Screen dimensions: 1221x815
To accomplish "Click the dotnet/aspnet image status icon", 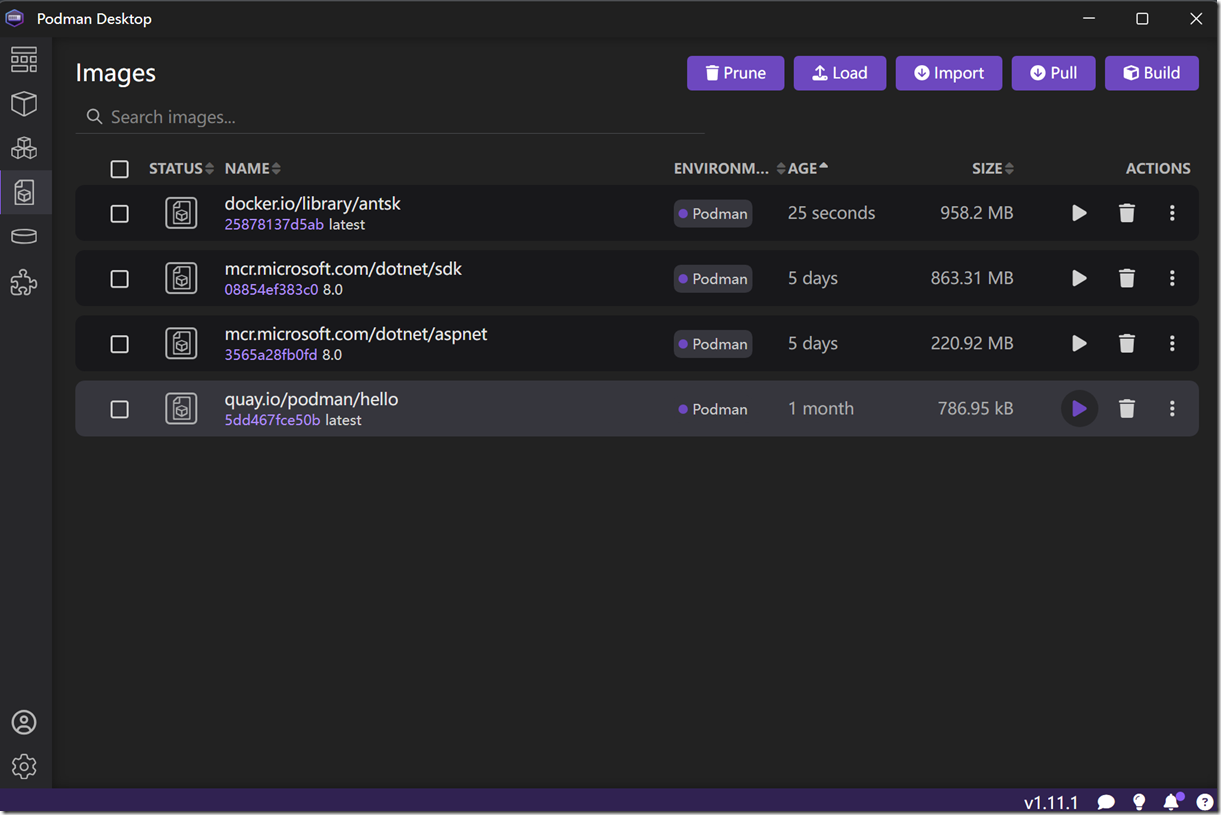I will point(181,343).
